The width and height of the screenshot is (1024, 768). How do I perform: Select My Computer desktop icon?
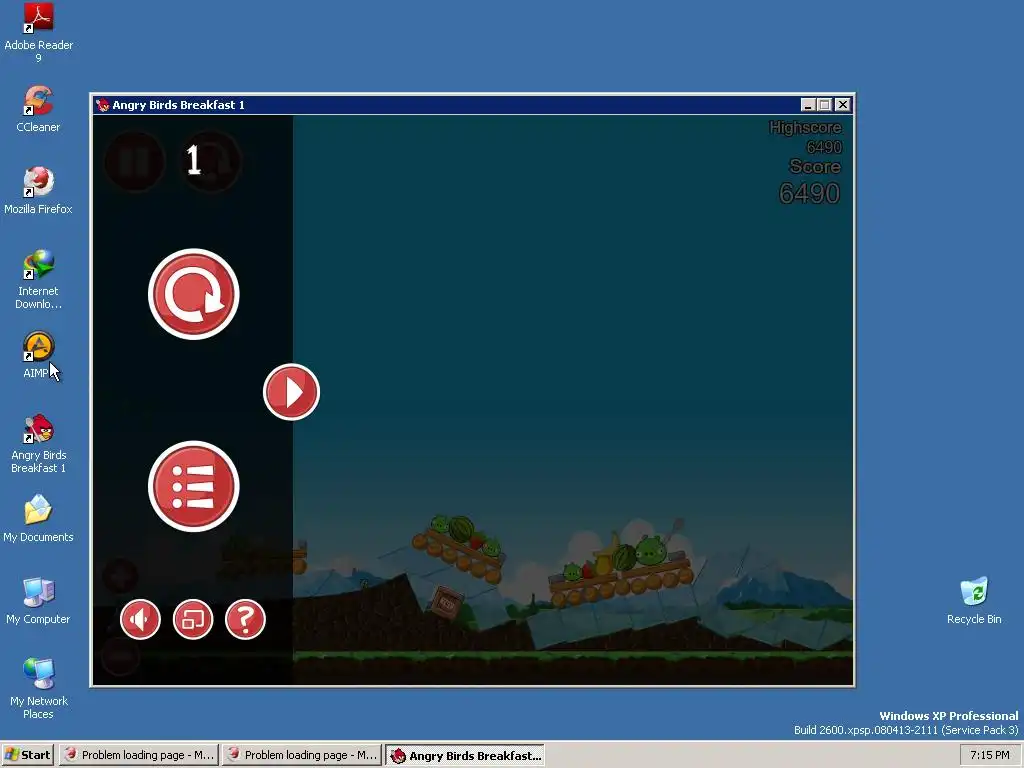pyautogui.click(x=38, y=601)
